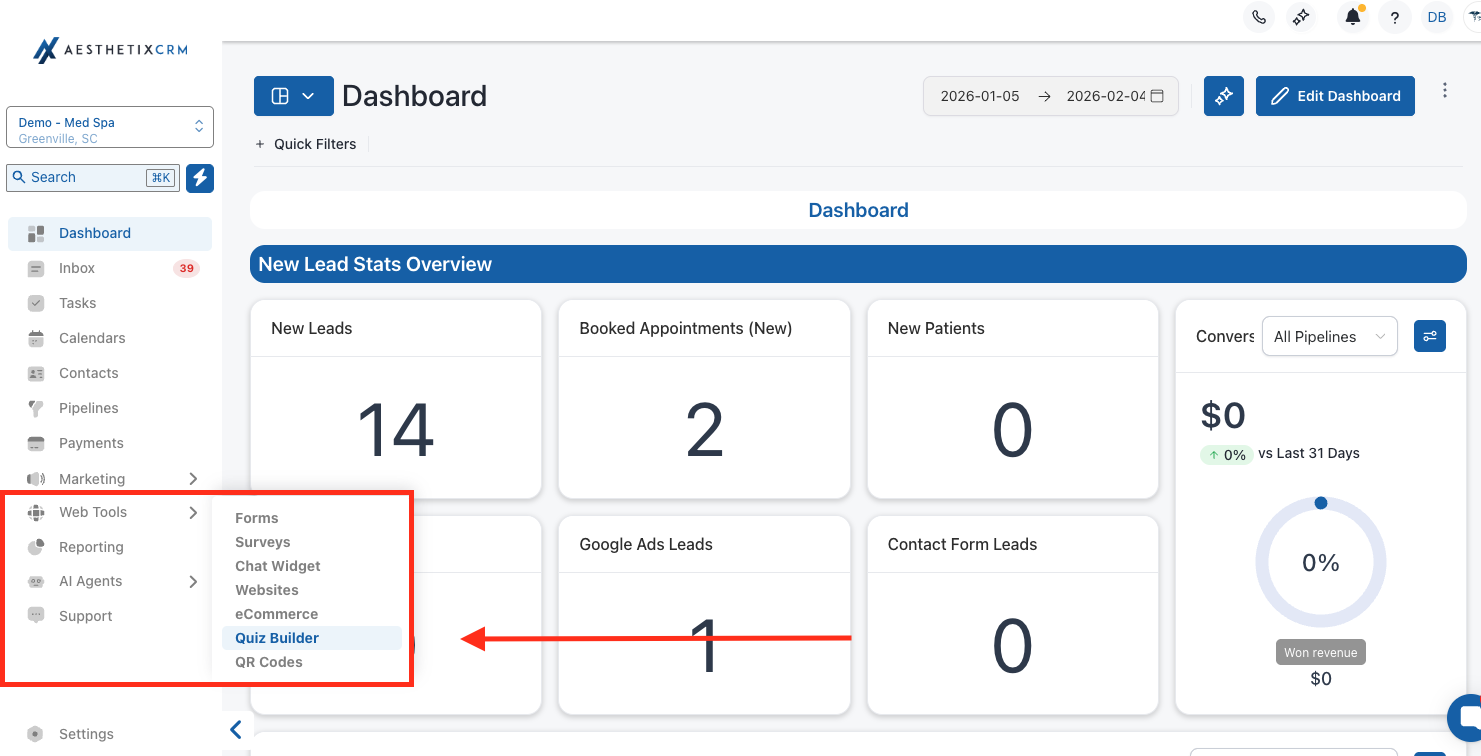Open the live chat widget bubble
Screen dimensions: 1481x756
[1466, 718]
